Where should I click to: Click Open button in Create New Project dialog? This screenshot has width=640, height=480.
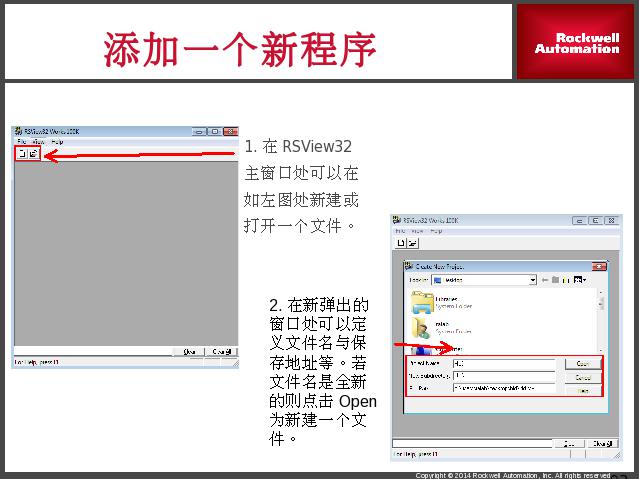[582, 364]
